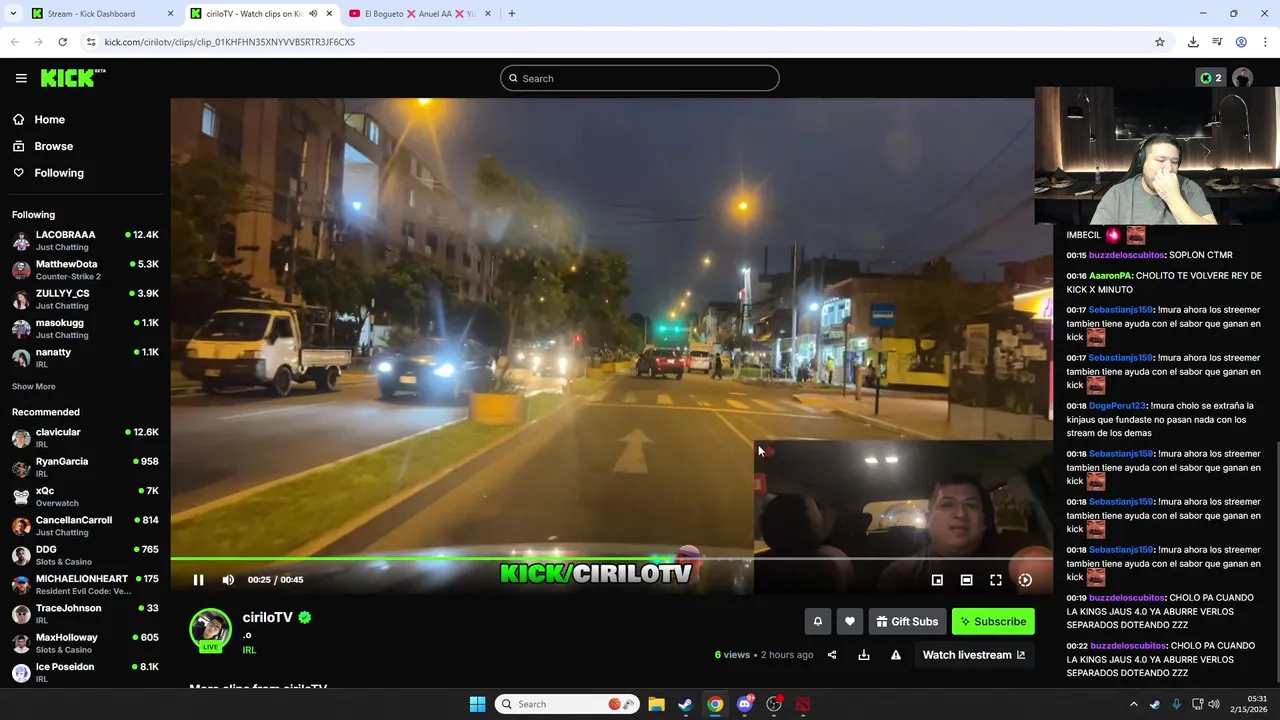1280x720 pixels.
Task: Share the clip
Action: click(832, 655)
